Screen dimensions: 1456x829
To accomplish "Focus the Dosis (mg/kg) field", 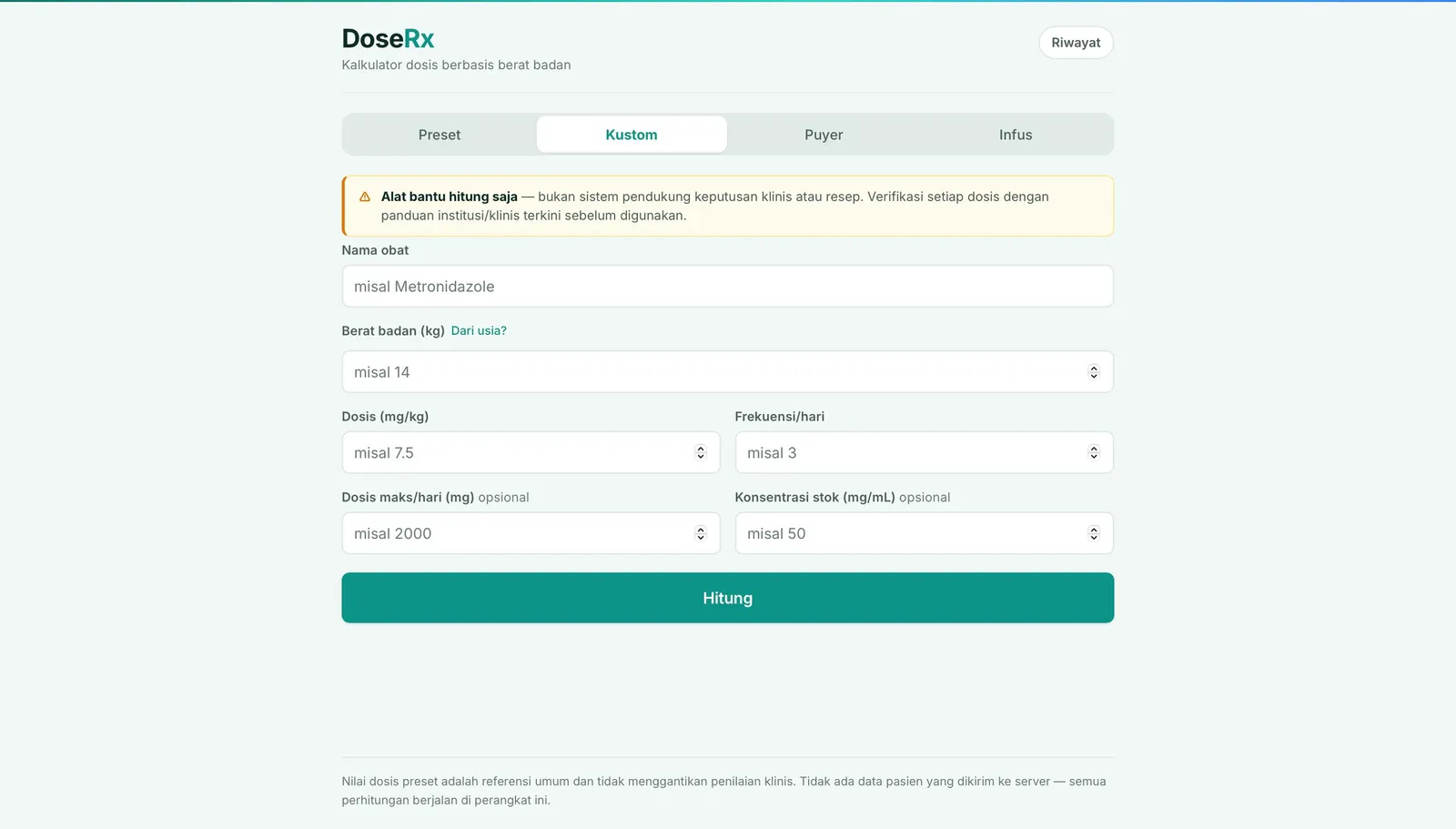I will pos(531,453).
